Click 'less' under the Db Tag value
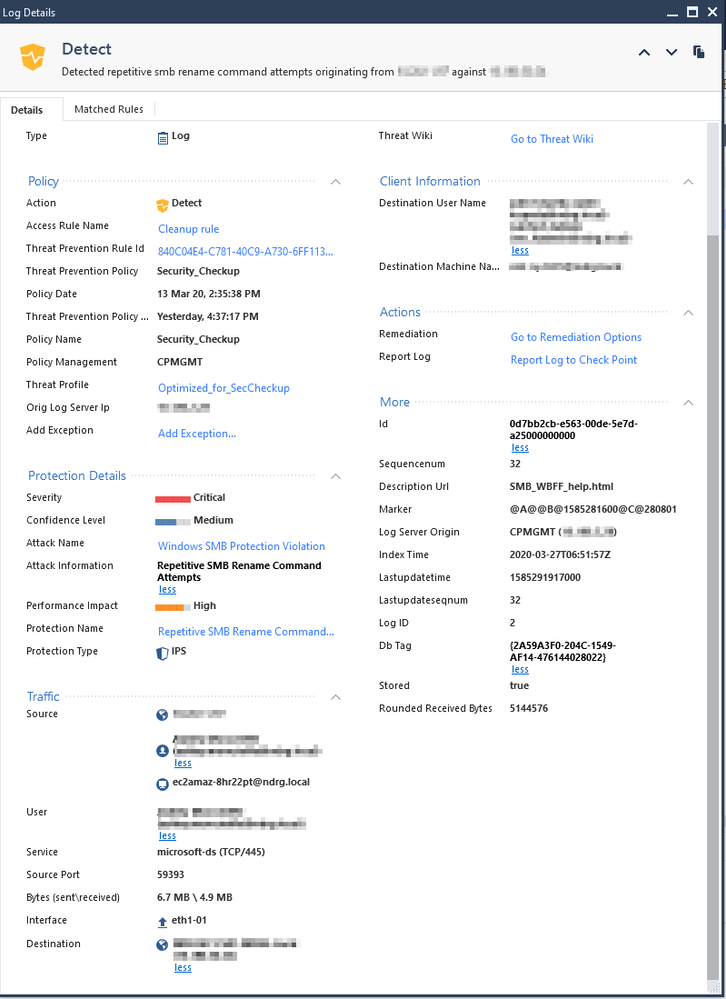The height and width of the screenshot is (999, 726). (520, 670)
